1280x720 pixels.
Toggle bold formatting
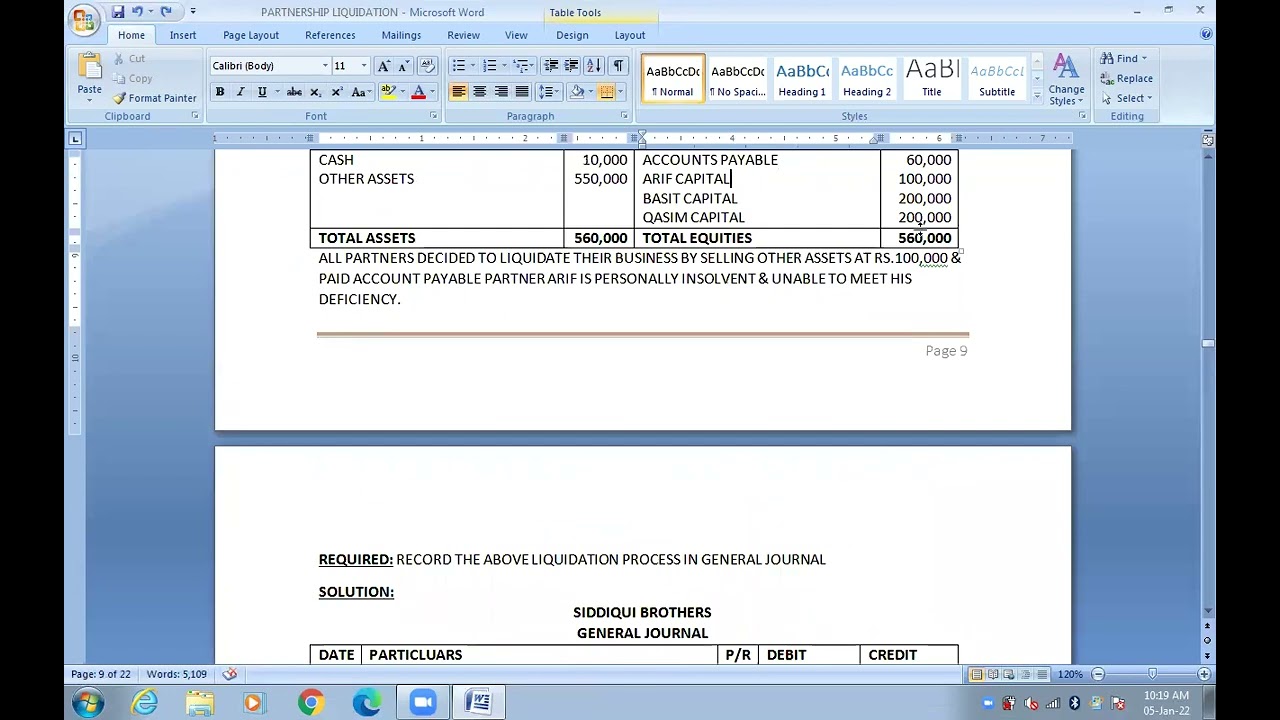coord(220,92)
